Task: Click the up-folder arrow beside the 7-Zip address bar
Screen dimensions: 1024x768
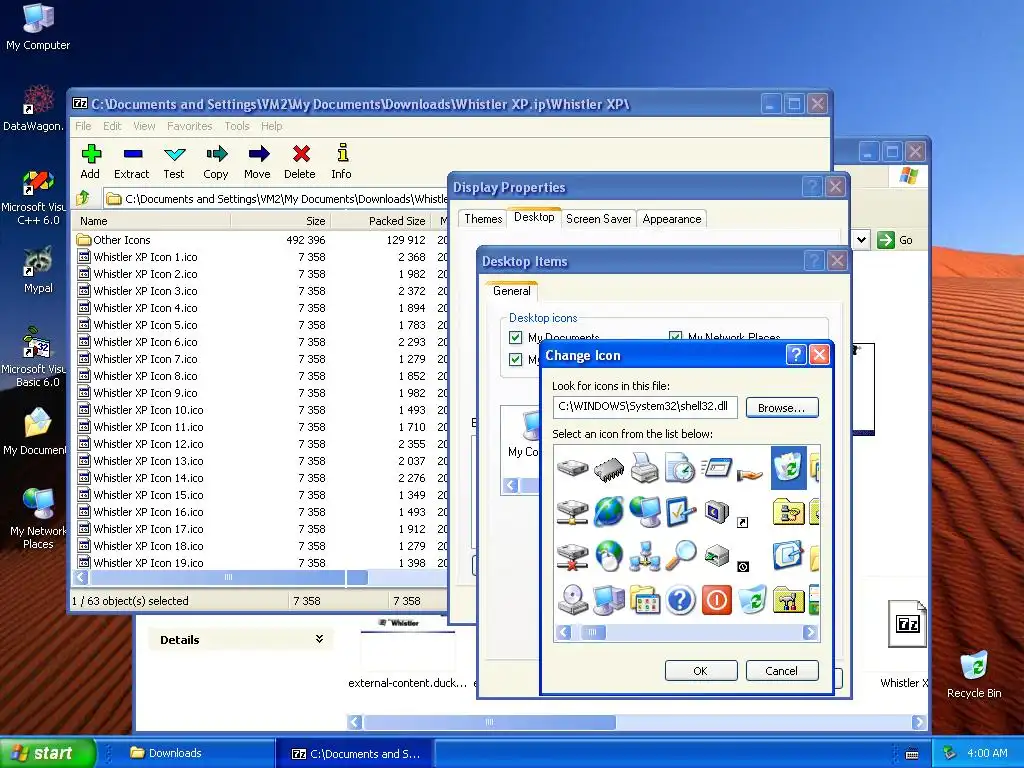Action: (84, 198)
